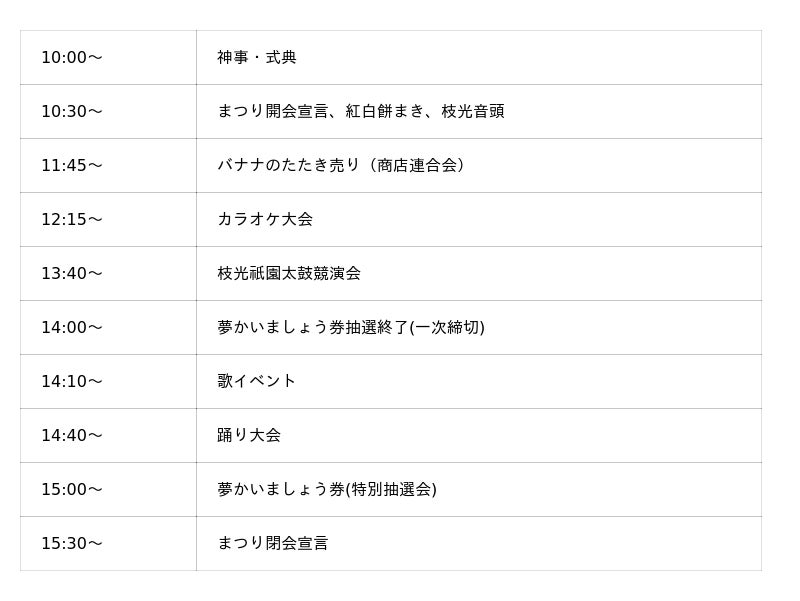Click the 14:00～ time cell
Screen dimensions: 800x601
coord(72,328)
